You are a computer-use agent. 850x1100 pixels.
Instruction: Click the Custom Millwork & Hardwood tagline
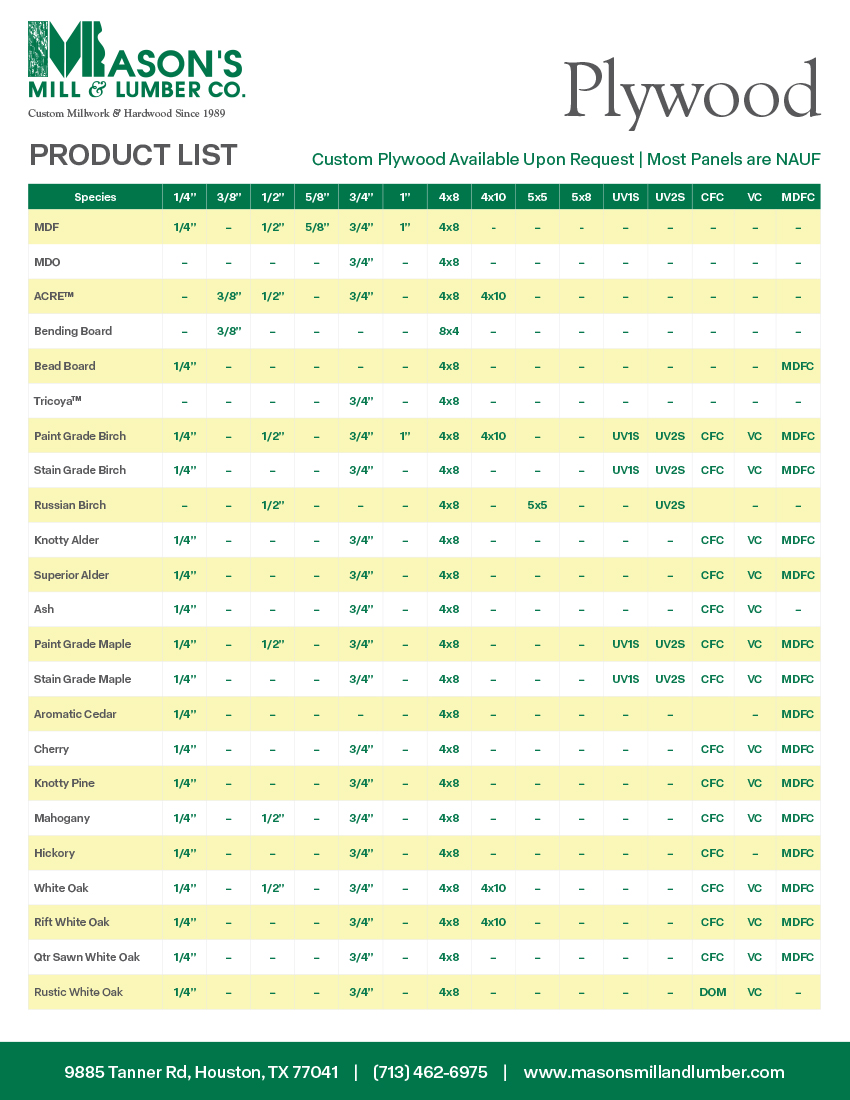(x=126, y=113)
